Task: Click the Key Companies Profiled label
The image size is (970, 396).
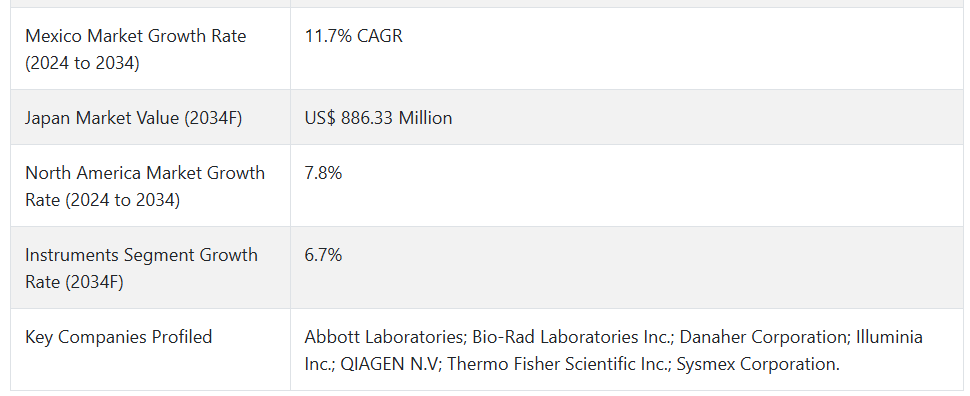Action: coord(119,337)
